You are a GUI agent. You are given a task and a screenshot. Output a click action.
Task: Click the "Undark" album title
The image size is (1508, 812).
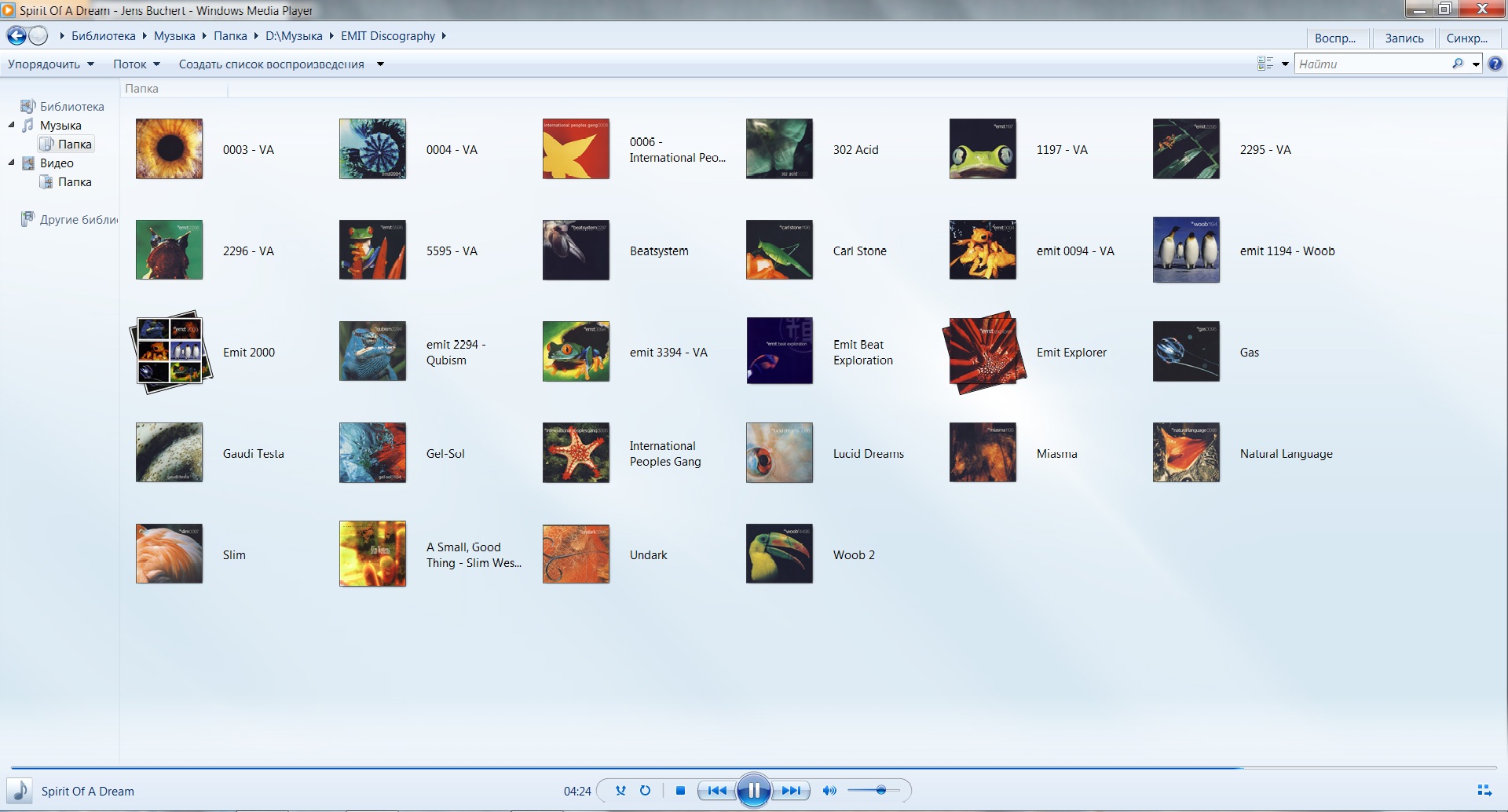point(648,555)
